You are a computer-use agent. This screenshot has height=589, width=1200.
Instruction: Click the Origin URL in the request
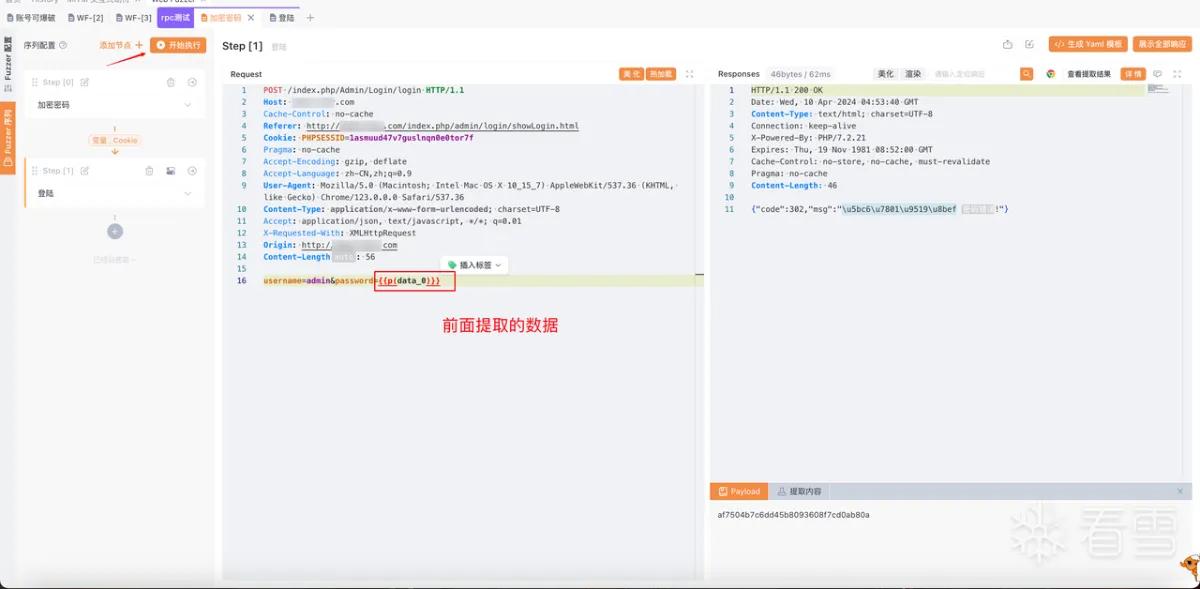[349, 245]
